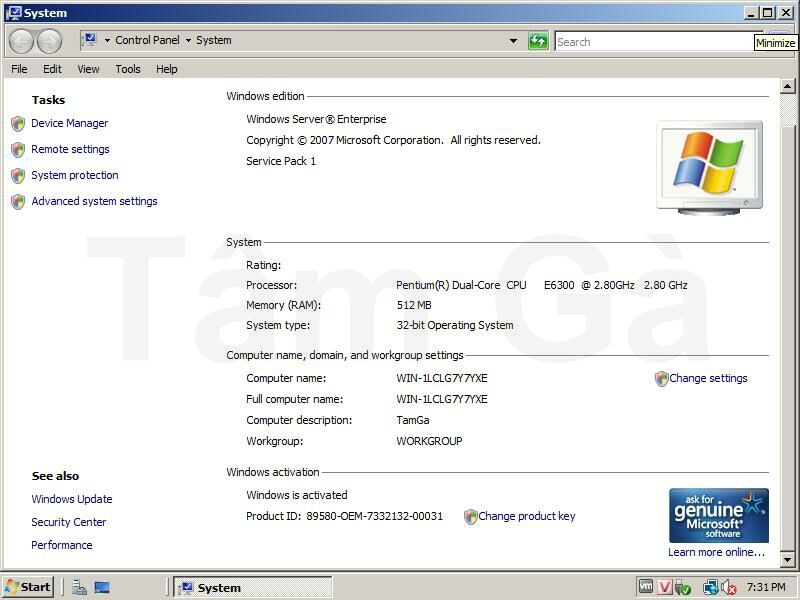Viewport: 800px width, 600px height.
Task: Open Security Center link
Action: pyautogui.click(x=69, y=522)
